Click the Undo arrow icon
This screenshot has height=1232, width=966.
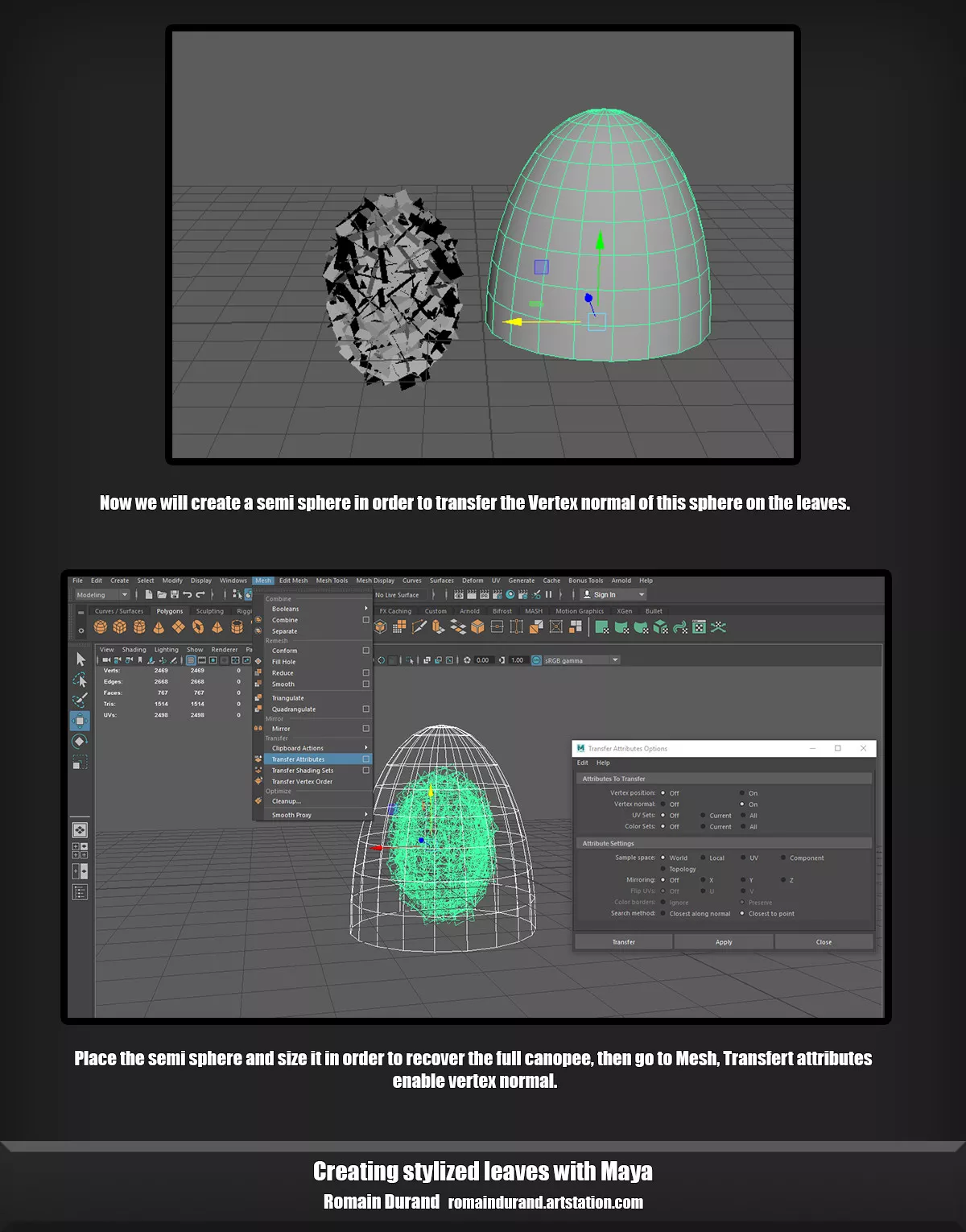pyautogui.click(x=187, y=595)
